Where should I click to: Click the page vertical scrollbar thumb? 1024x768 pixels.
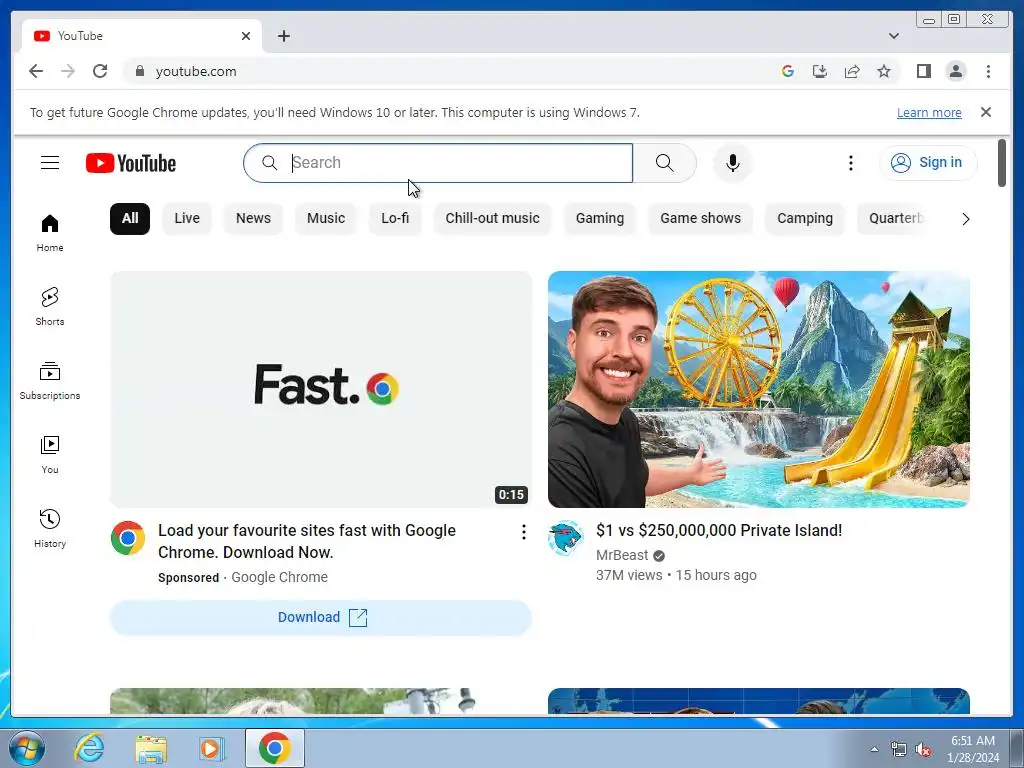(1002, 163)
